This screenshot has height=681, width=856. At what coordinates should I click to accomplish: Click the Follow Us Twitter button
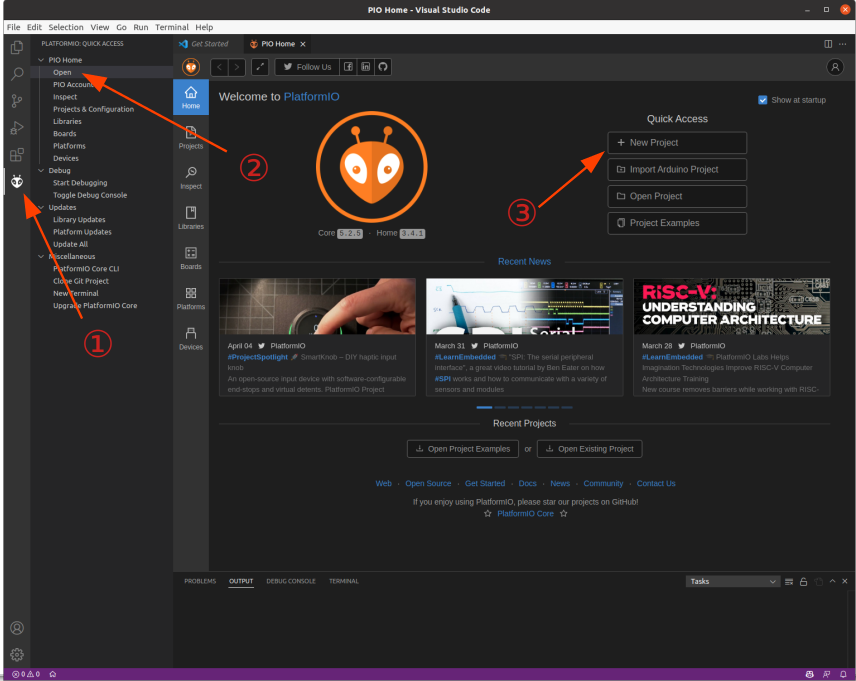click(x=307, y=67)
